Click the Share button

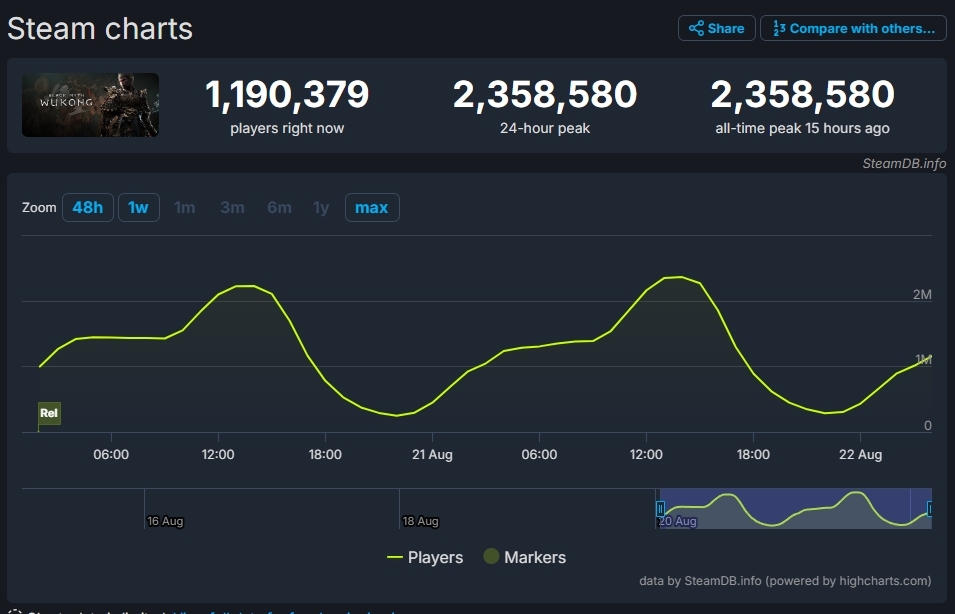(717, 28)
